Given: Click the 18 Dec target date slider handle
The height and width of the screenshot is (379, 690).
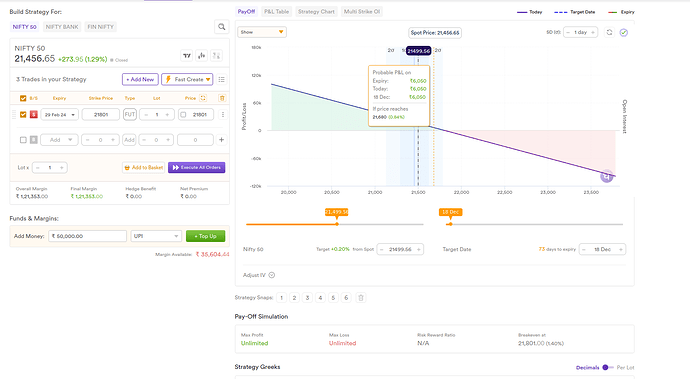Looking at the screenshot, I should pos(450,224).
